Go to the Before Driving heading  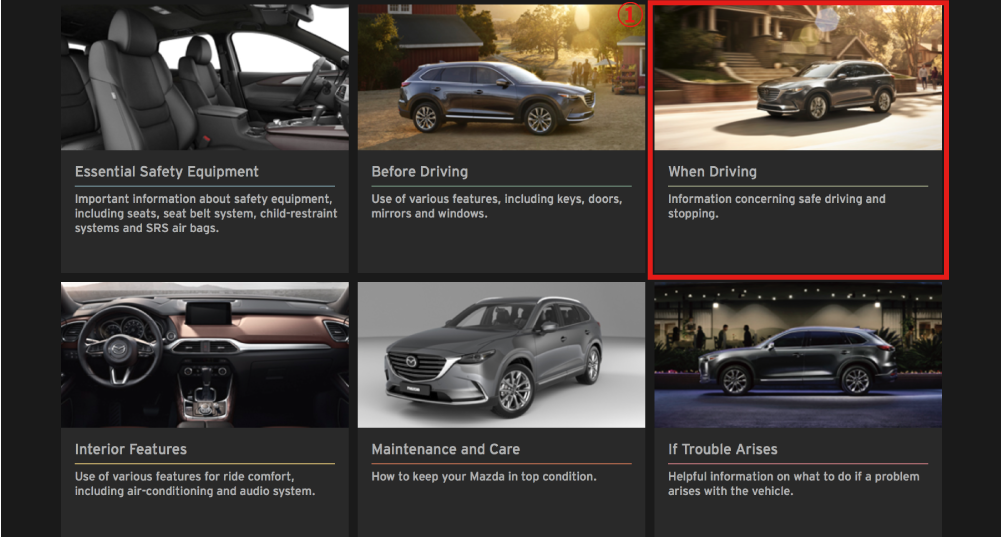click(x=419, y=172)
